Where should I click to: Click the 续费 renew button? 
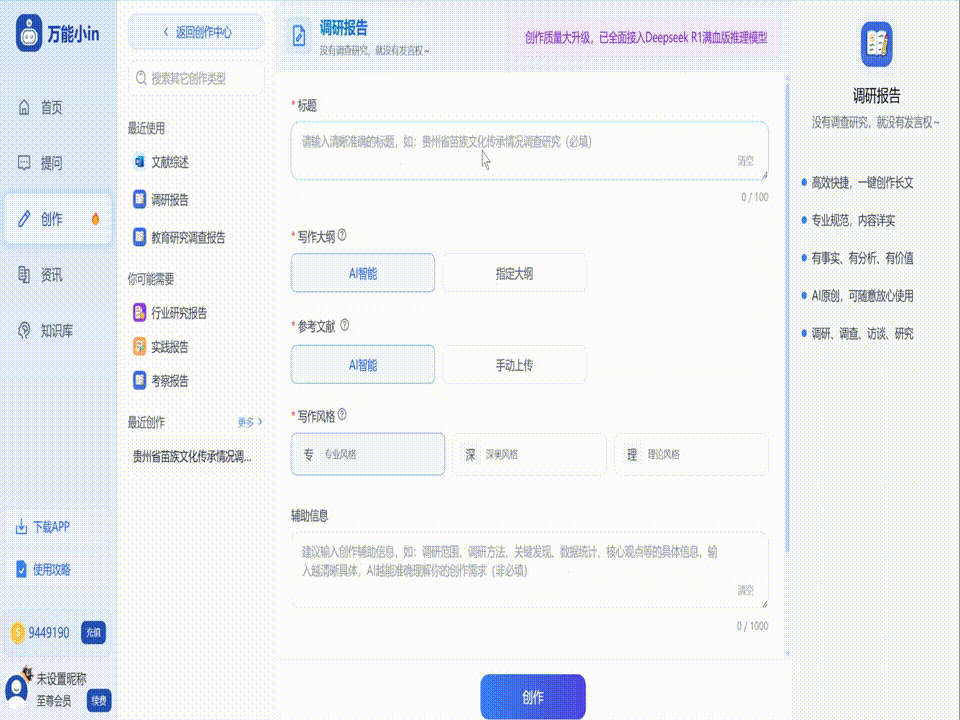99,700
